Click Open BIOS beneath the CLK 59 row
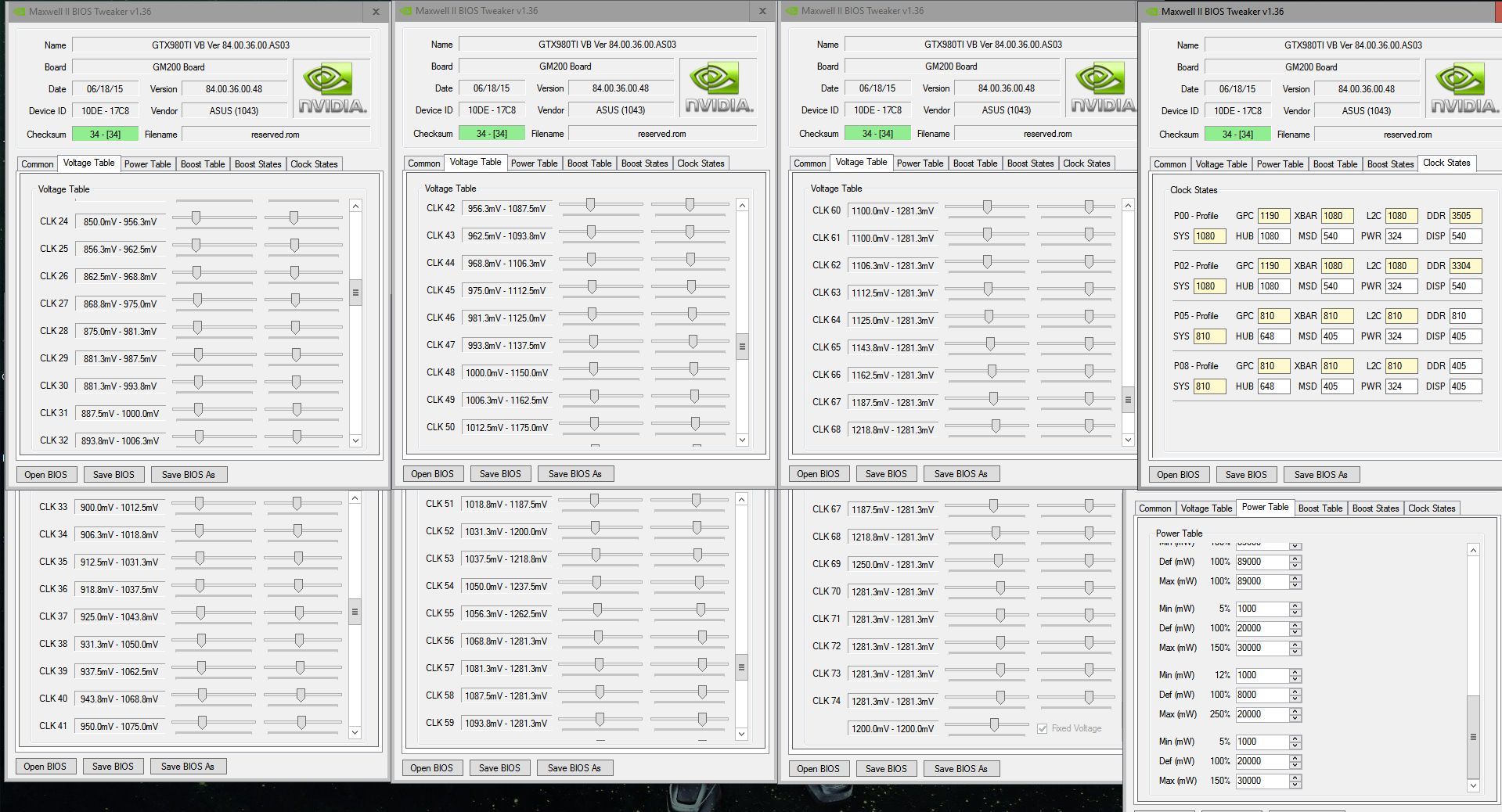 432,768
